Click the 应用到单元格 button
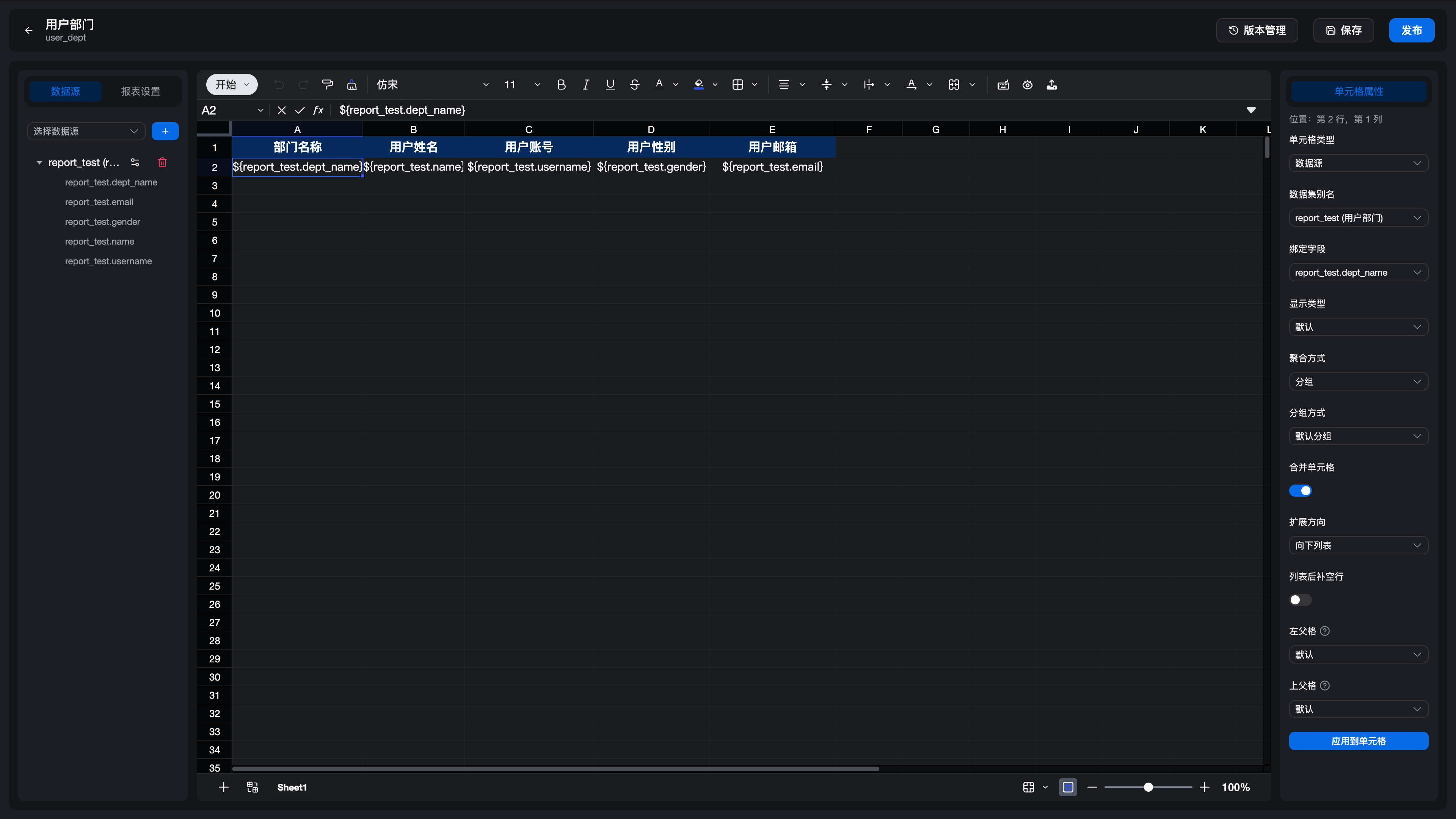The image size is (1456, 819). pyautogui.click(x=1358, y=741)
